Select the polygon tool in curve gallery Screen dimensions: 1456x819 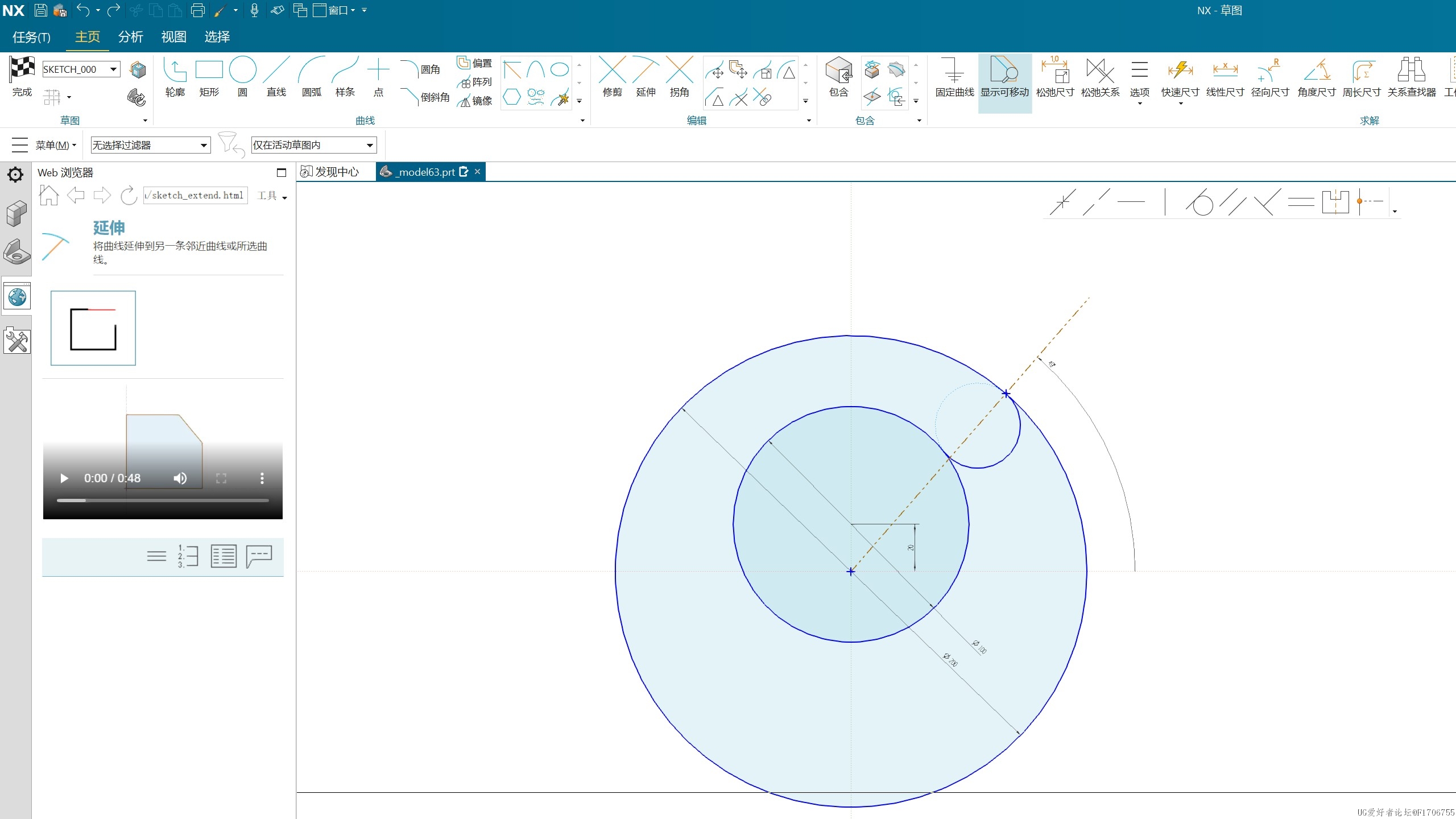point(512,97)
